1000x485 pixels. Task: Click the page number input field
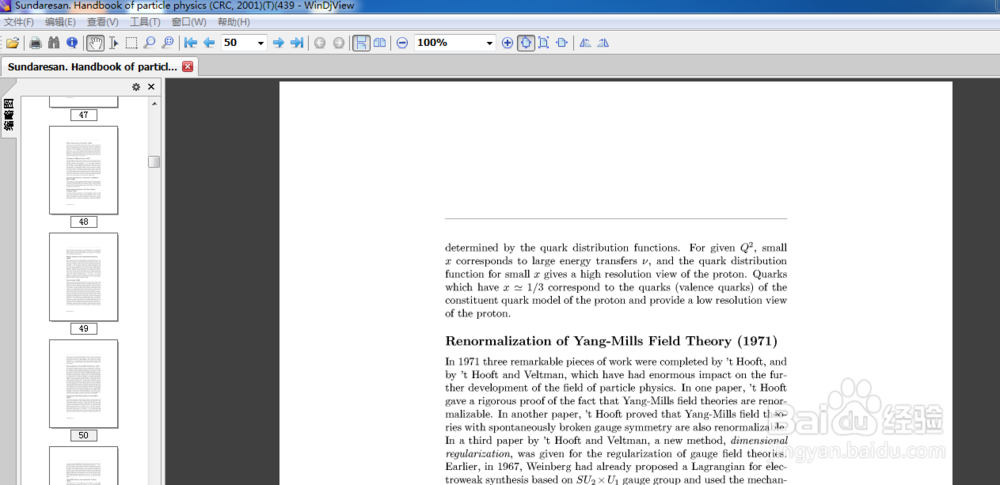[x=239, y=43]
